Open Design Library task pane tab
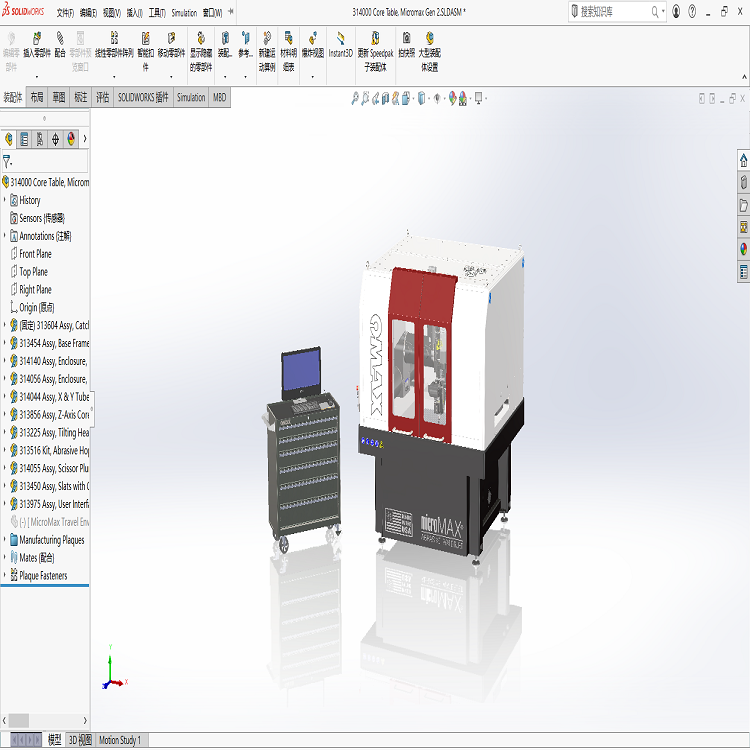The height and width of the screenshot is (750, 750). [743, 182]
